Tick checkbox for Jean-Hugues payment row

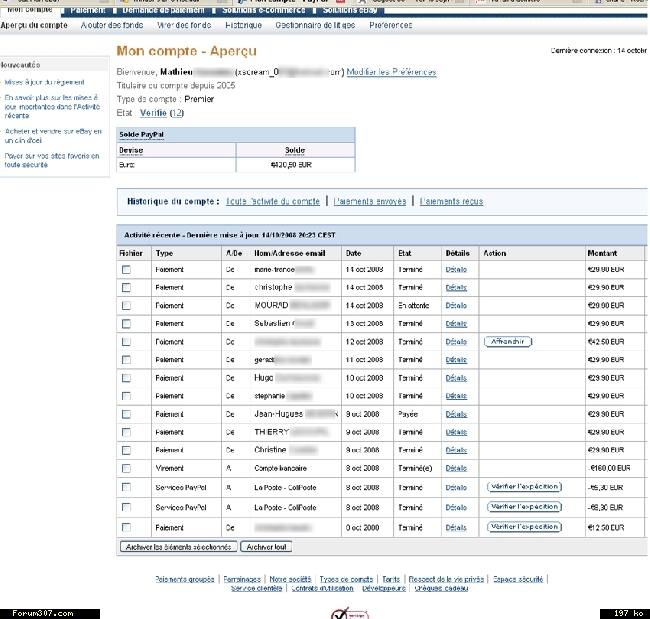[126, 414]
